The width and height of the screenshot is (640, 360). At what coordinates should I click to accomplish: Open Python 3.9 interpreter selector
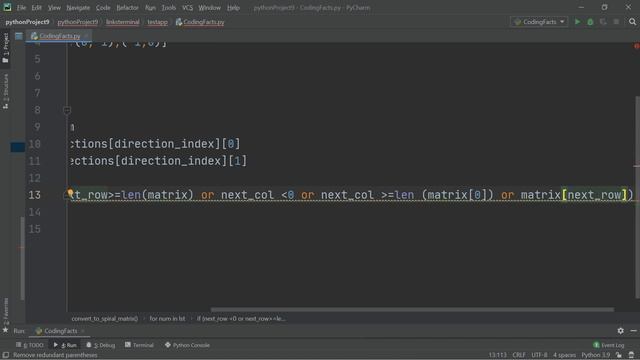(596, 355)
